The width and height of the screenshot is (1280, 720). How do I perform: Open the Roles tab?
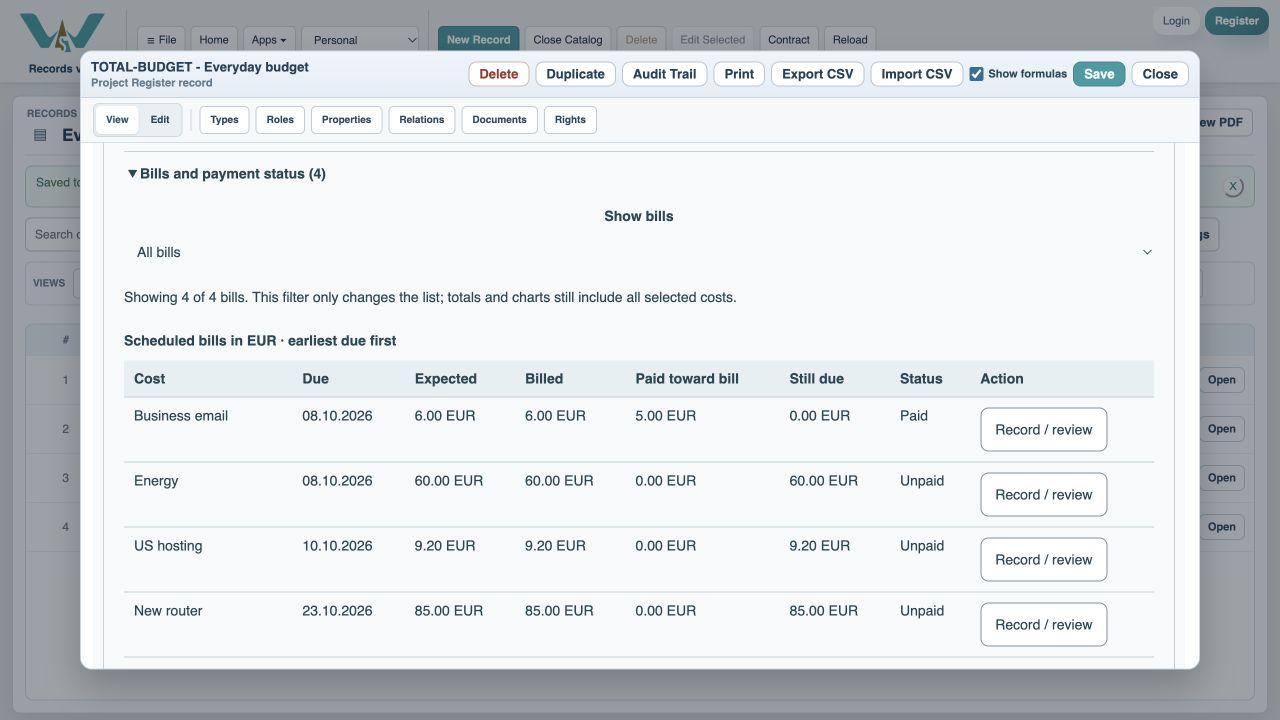pos(280,120)
